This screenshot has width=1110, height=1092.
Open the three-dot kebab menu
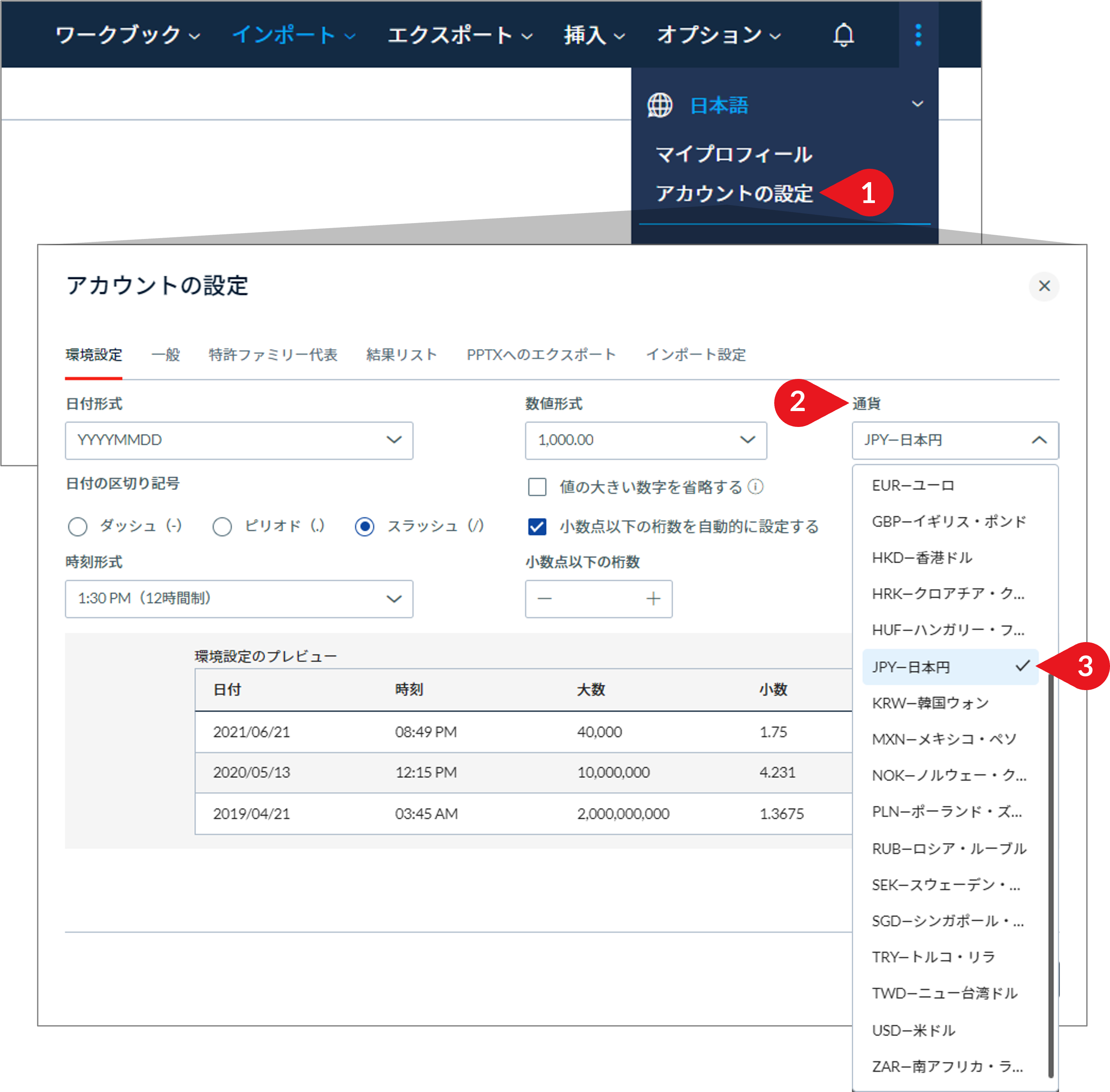pos(918,35)
